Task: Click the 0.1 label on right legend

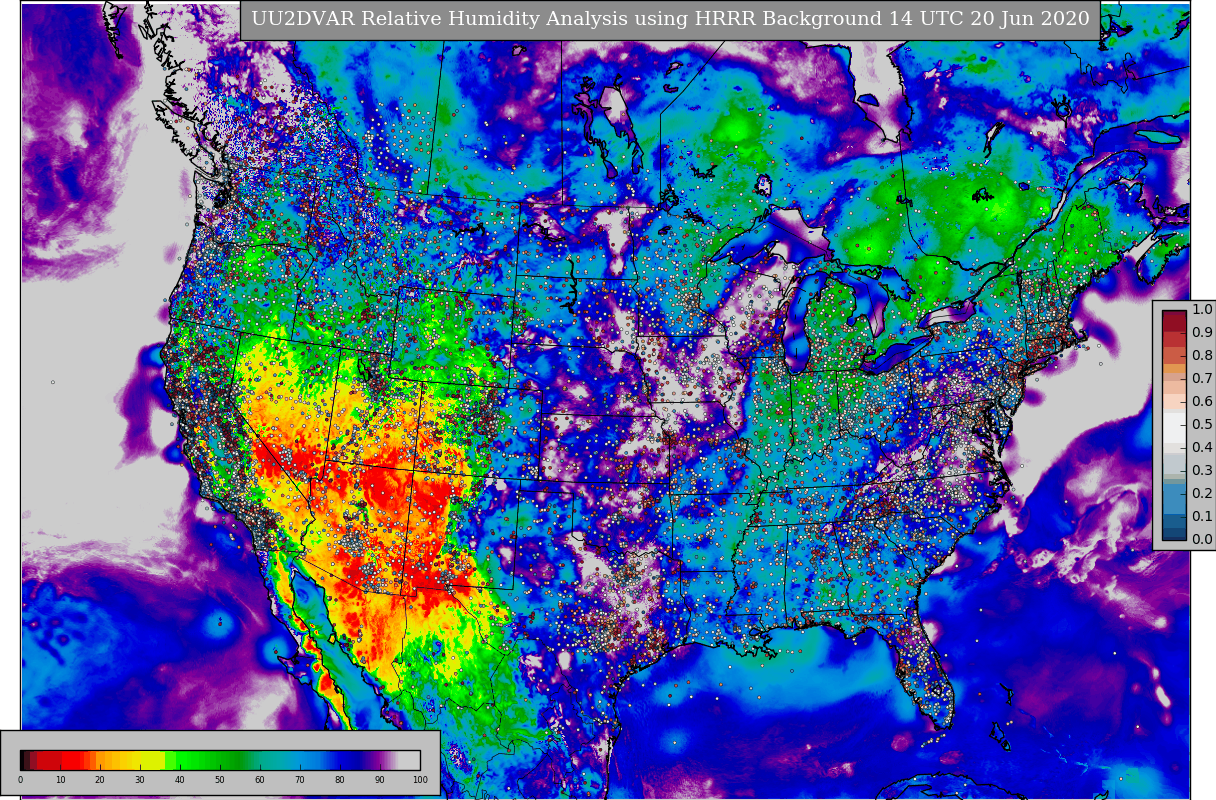Action: pyautogui.click(x=1202, y=517)
